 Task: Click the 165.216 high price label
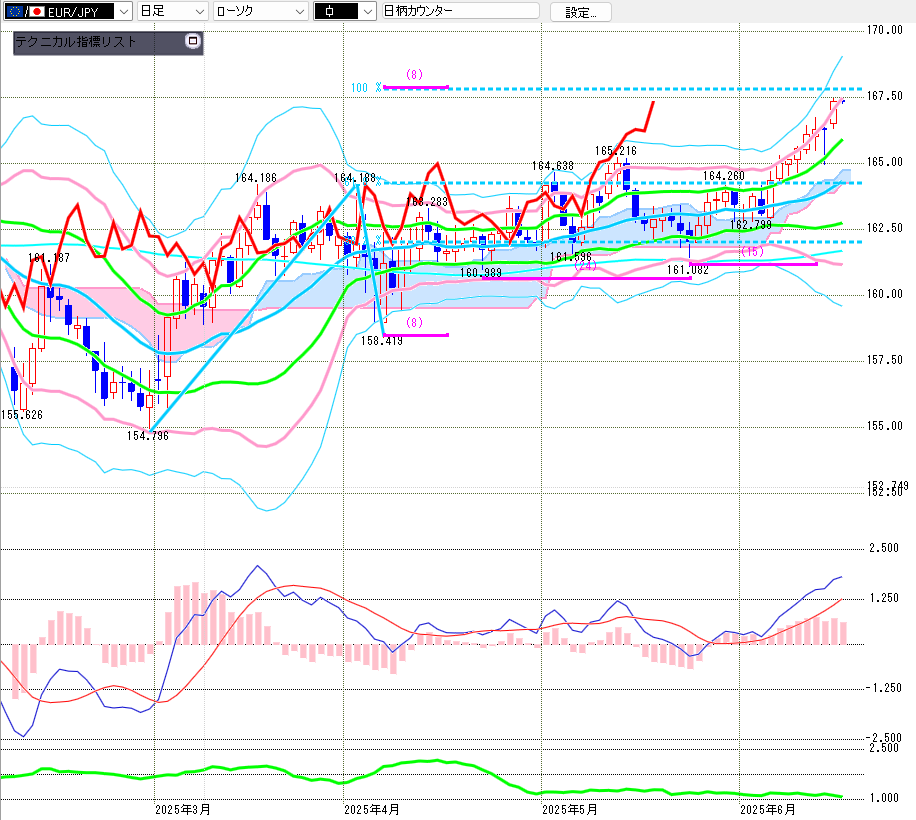616,151
